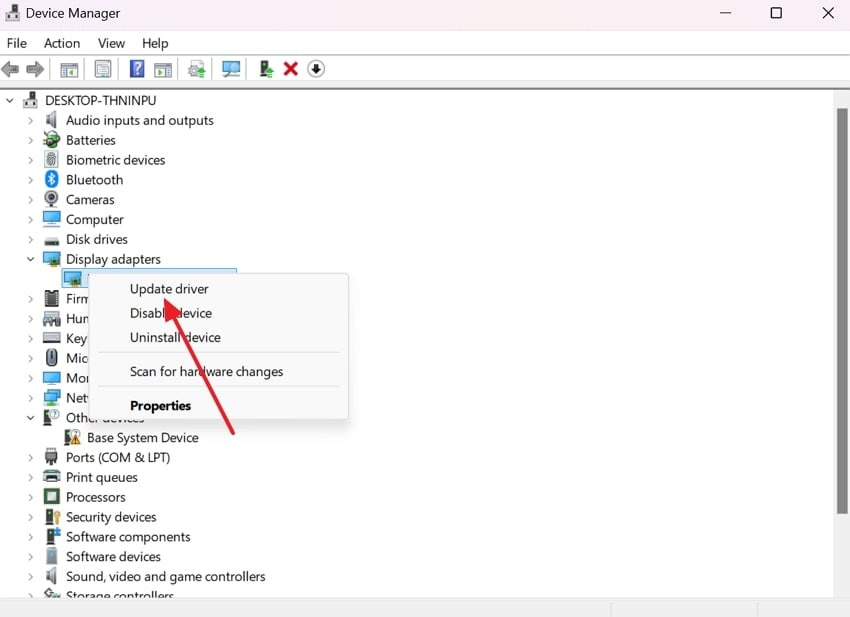Viewport: 850px width, 617px height.
Task: Click the vertical scrollbar thumb
Action: (842, 311)
